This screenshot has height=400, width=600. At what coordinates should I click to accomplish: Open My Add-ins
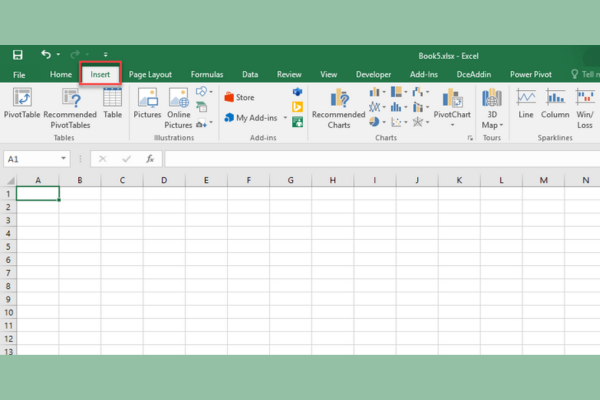(x=251, y=118)
